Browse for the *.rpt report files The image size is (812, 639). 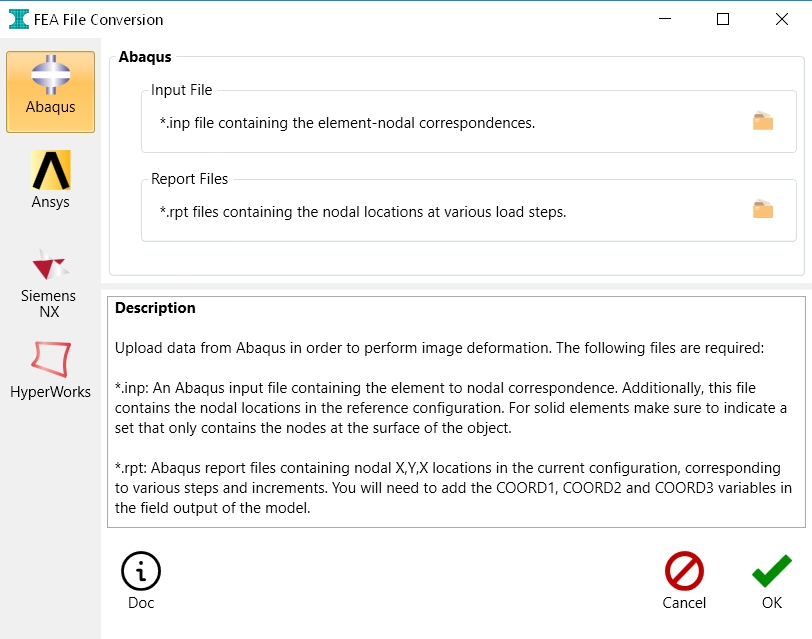tap(763, 210)
